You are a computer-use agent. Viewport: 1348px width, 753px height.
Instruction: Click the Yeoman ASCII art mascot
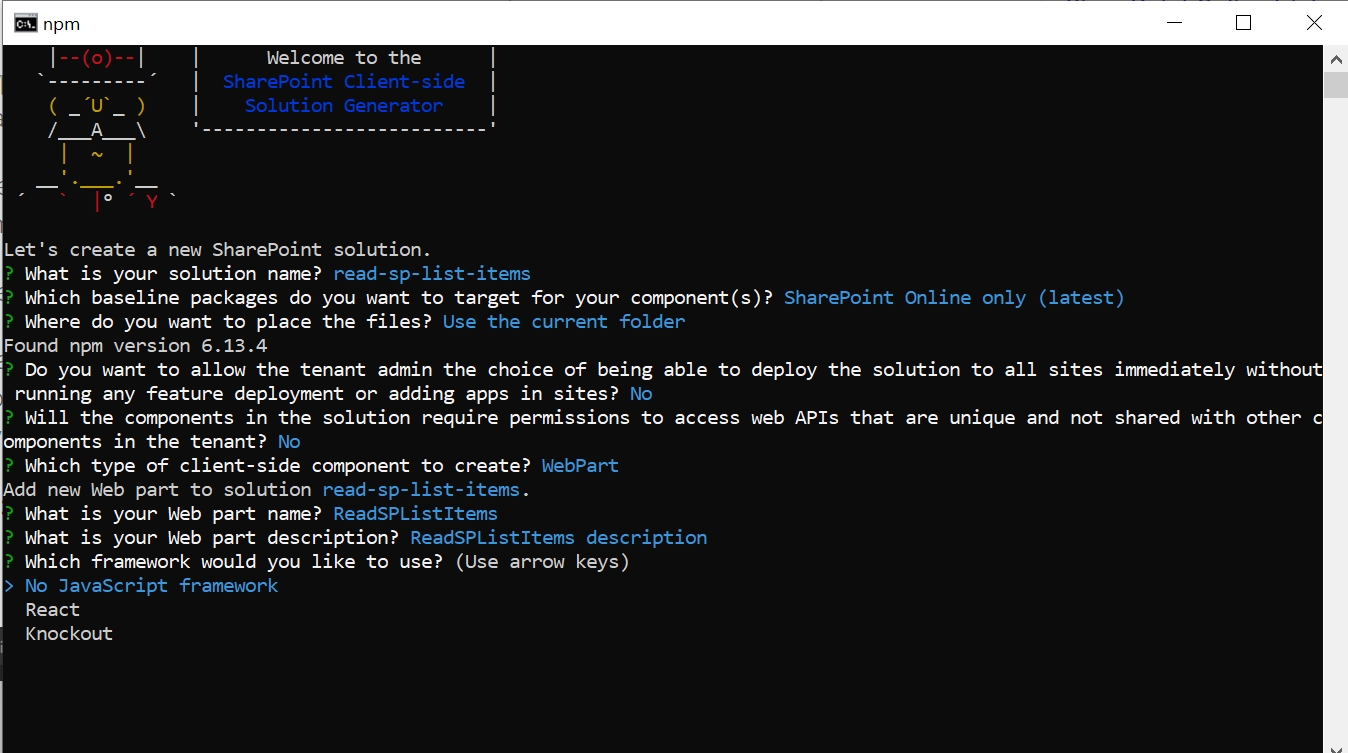(95, 130)
